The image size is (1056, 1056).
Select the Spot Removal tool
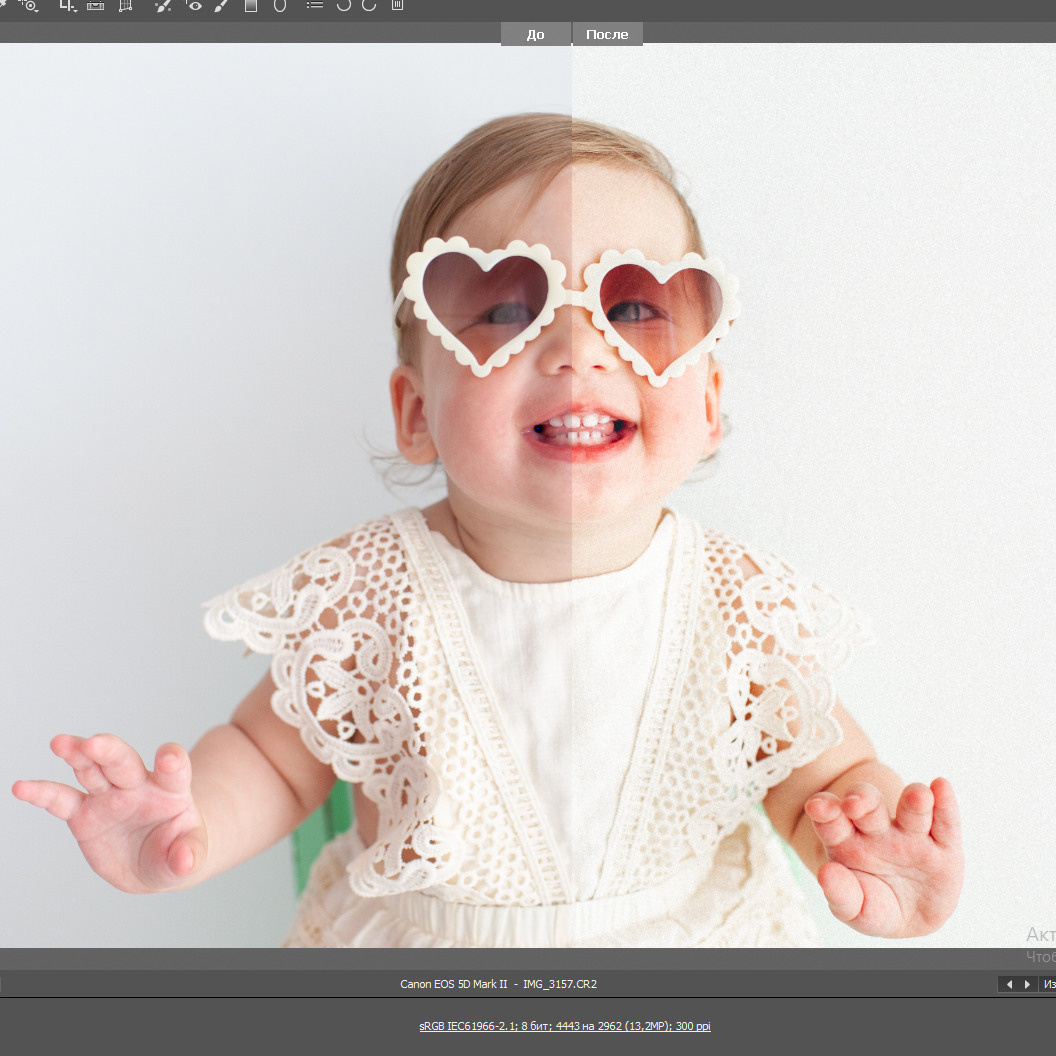coord(162,7)
